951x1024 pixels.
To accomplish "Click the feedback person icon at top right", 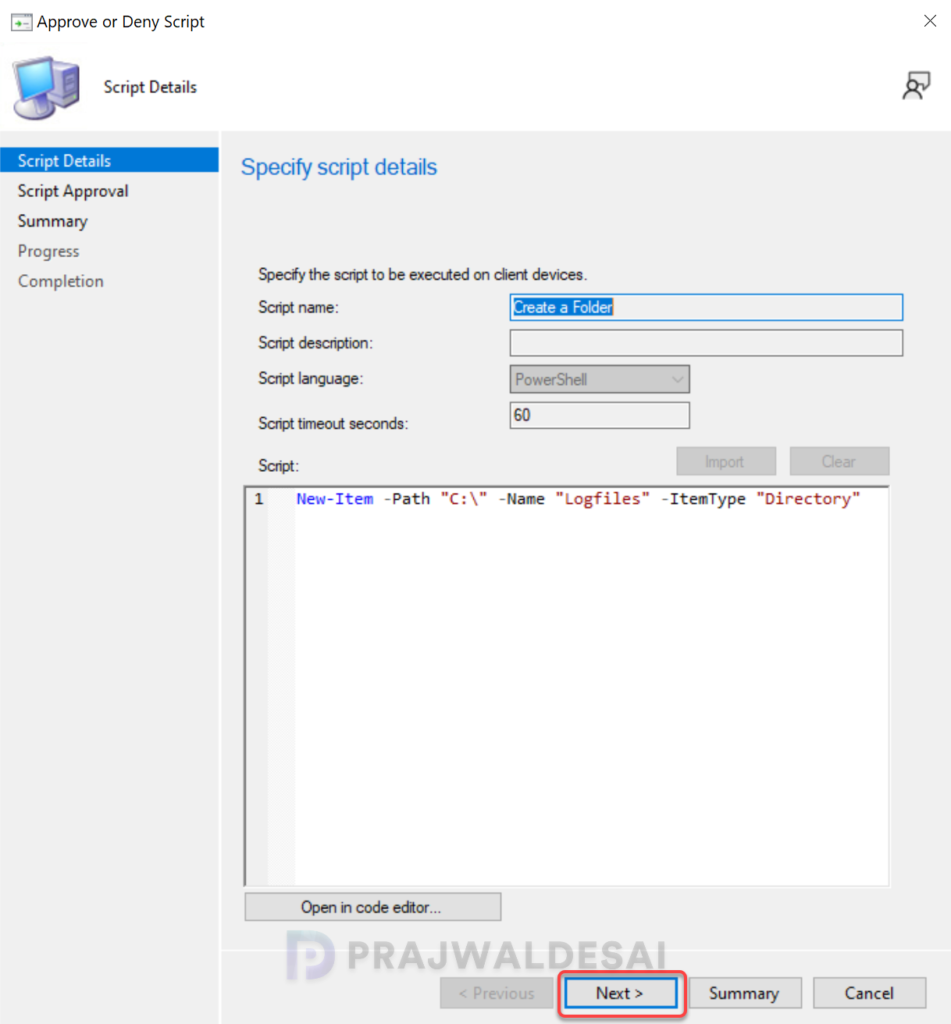I will (x=916, y=86).
